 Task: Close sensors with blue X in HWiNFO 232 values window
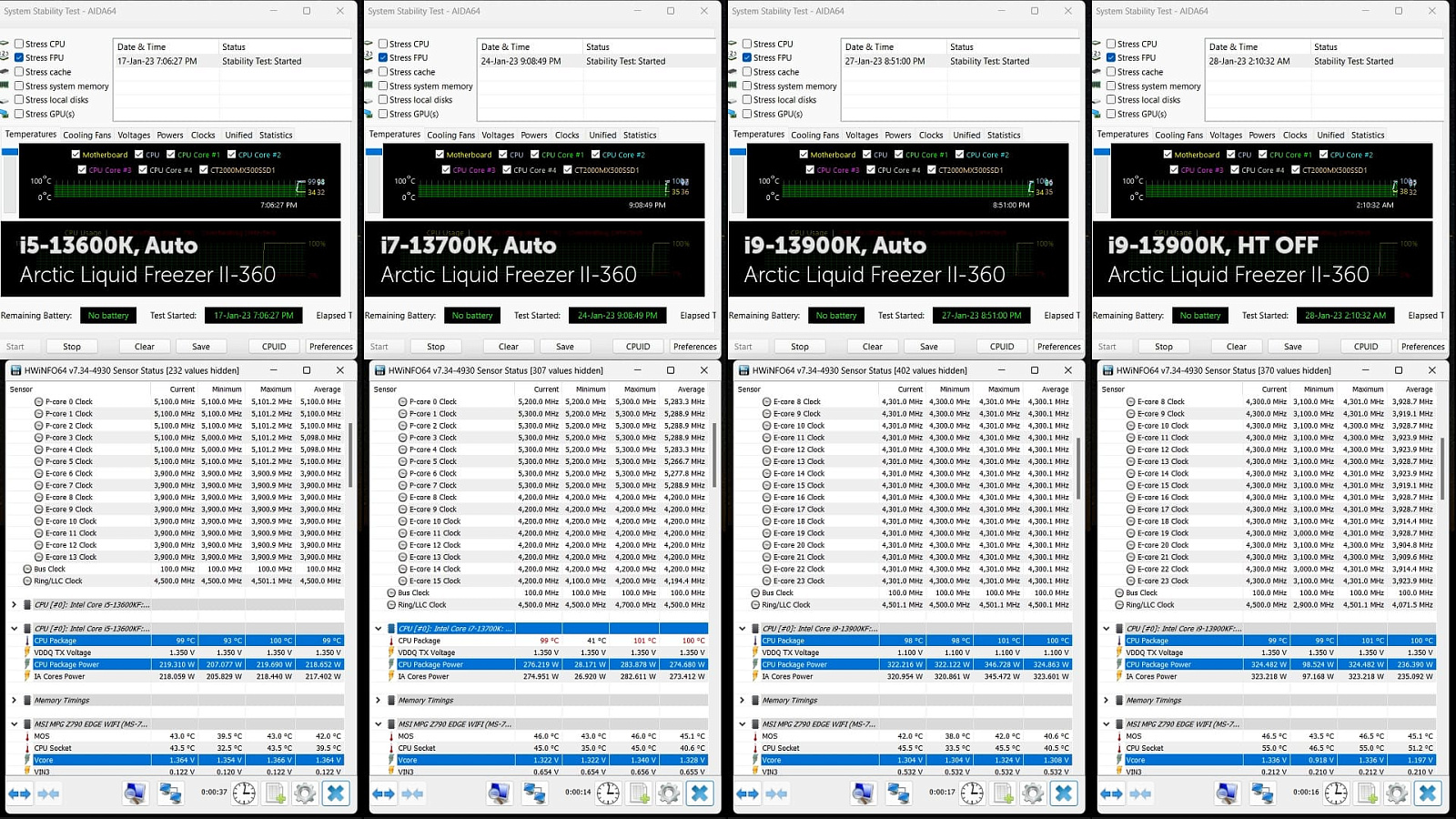click(x=336, y=794)
